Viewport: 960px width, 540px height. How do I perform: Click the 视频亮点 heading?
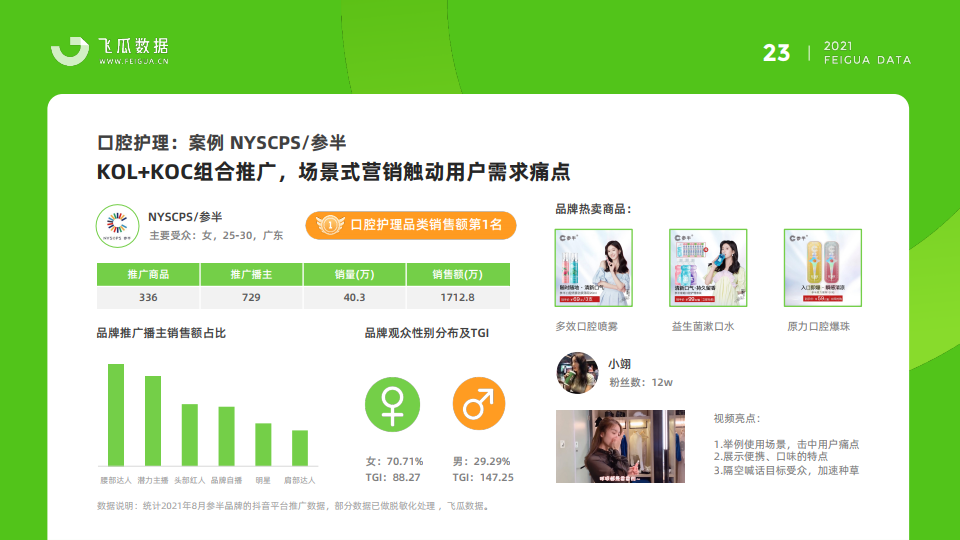tap(737, 418)
